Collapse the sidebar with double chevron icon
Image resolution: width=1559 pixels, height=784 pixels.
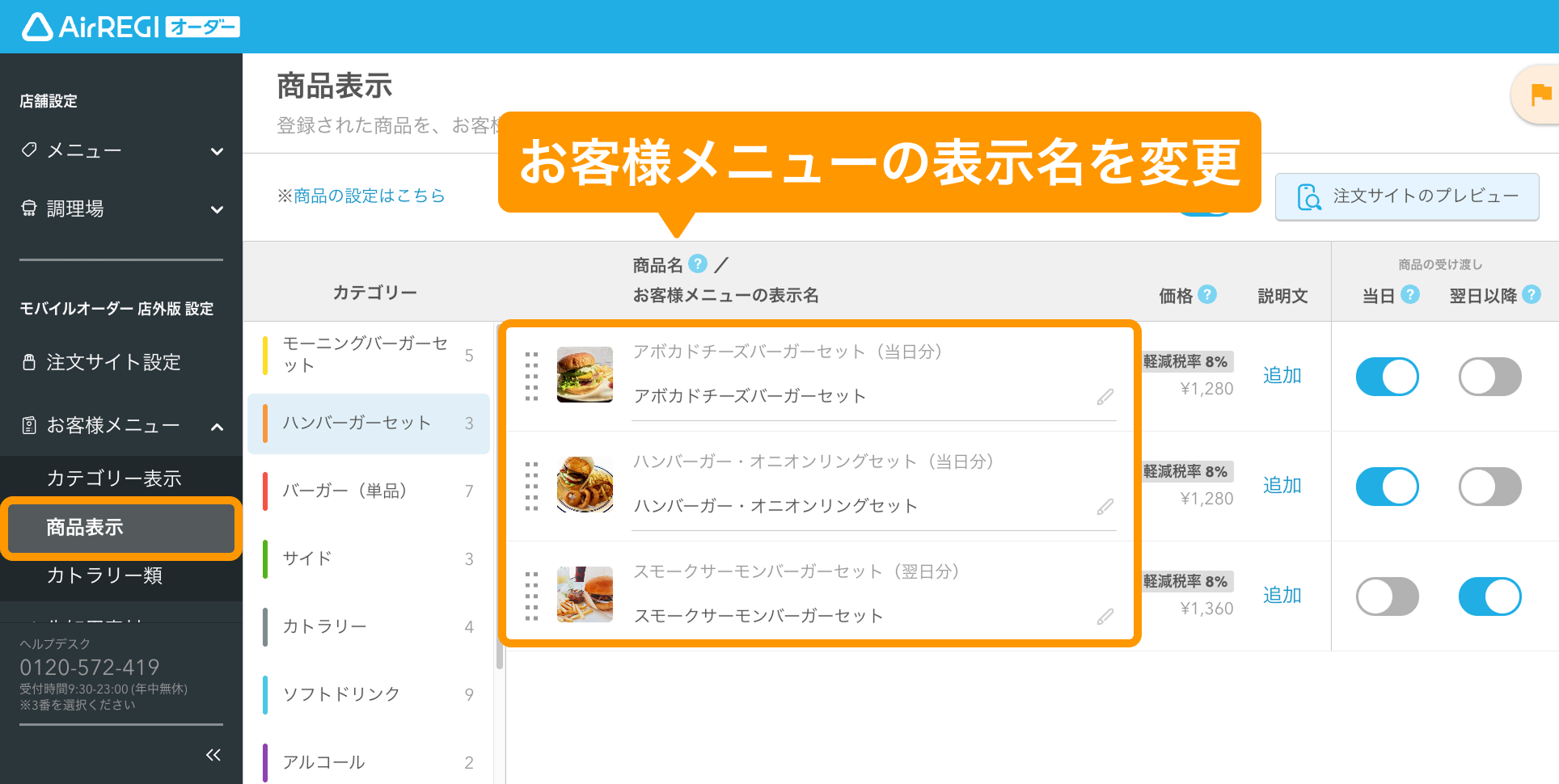[x=213, y=755]
